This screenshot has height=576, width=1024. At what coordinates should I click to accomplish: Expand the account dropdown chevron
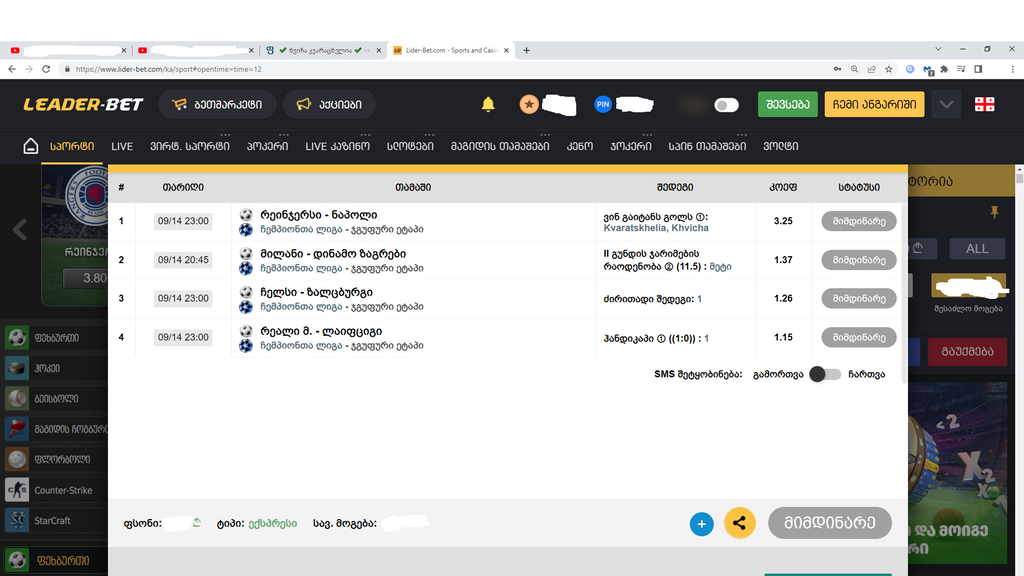point(946,104)
